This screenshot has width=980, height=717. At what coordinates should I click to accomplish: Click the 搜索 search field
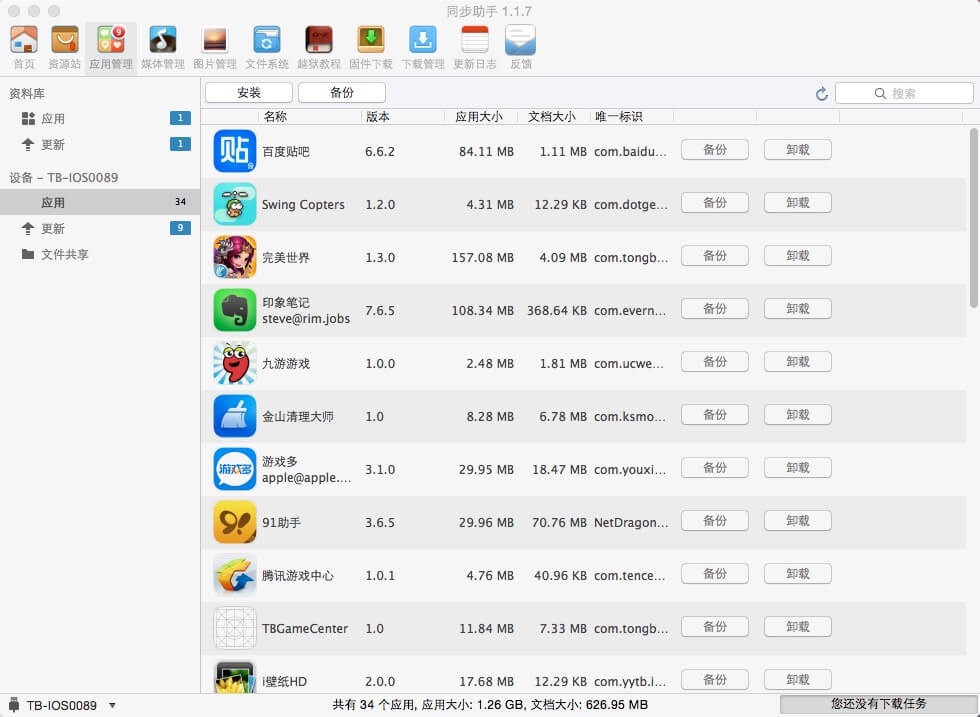[903, 93]
